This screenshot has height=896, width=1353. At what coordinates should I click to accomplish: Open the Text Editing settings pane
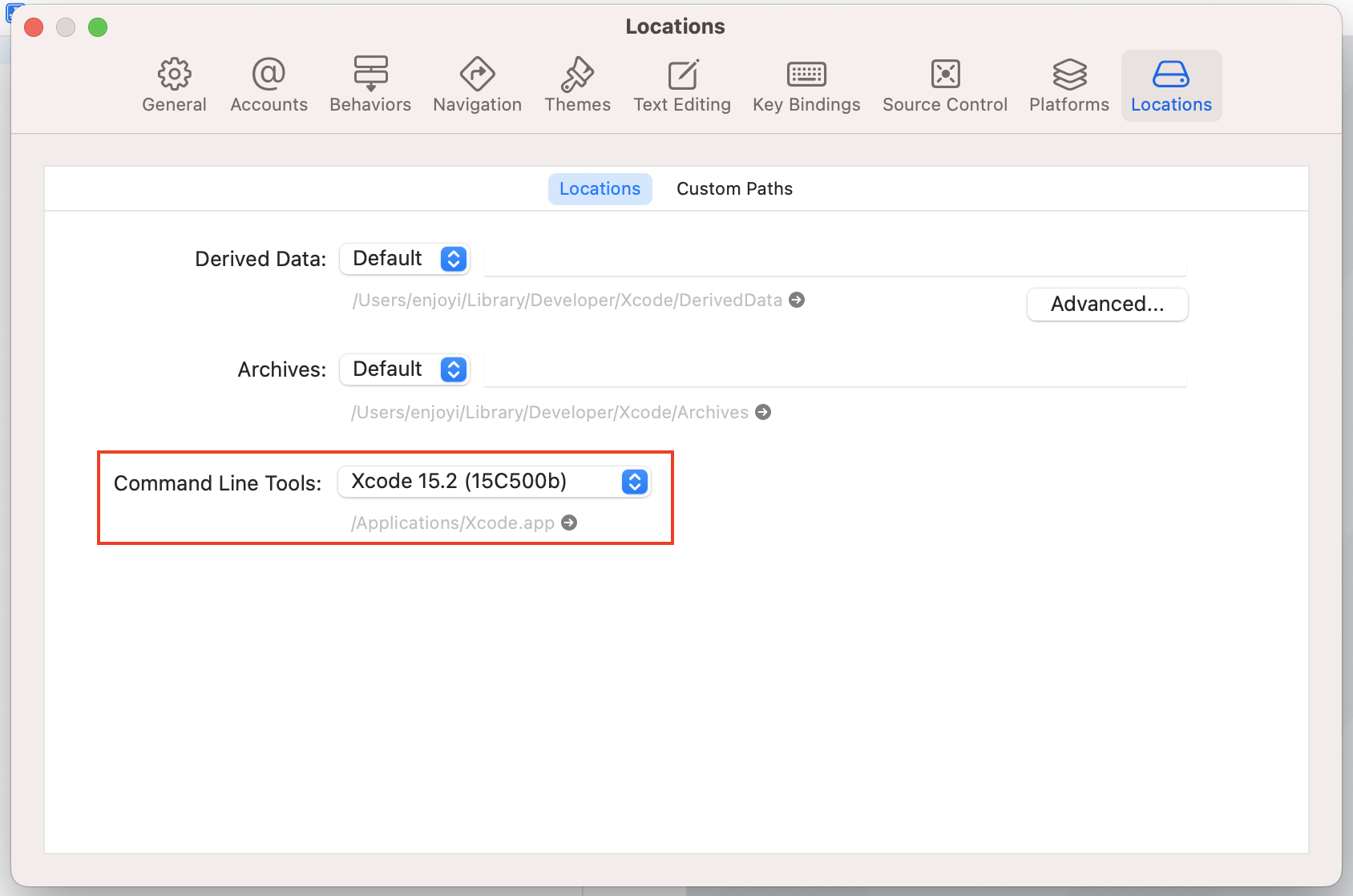point(682,86)
